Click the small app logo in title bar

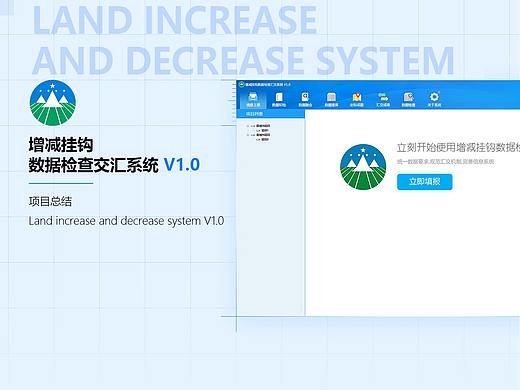tap(242, 84)
